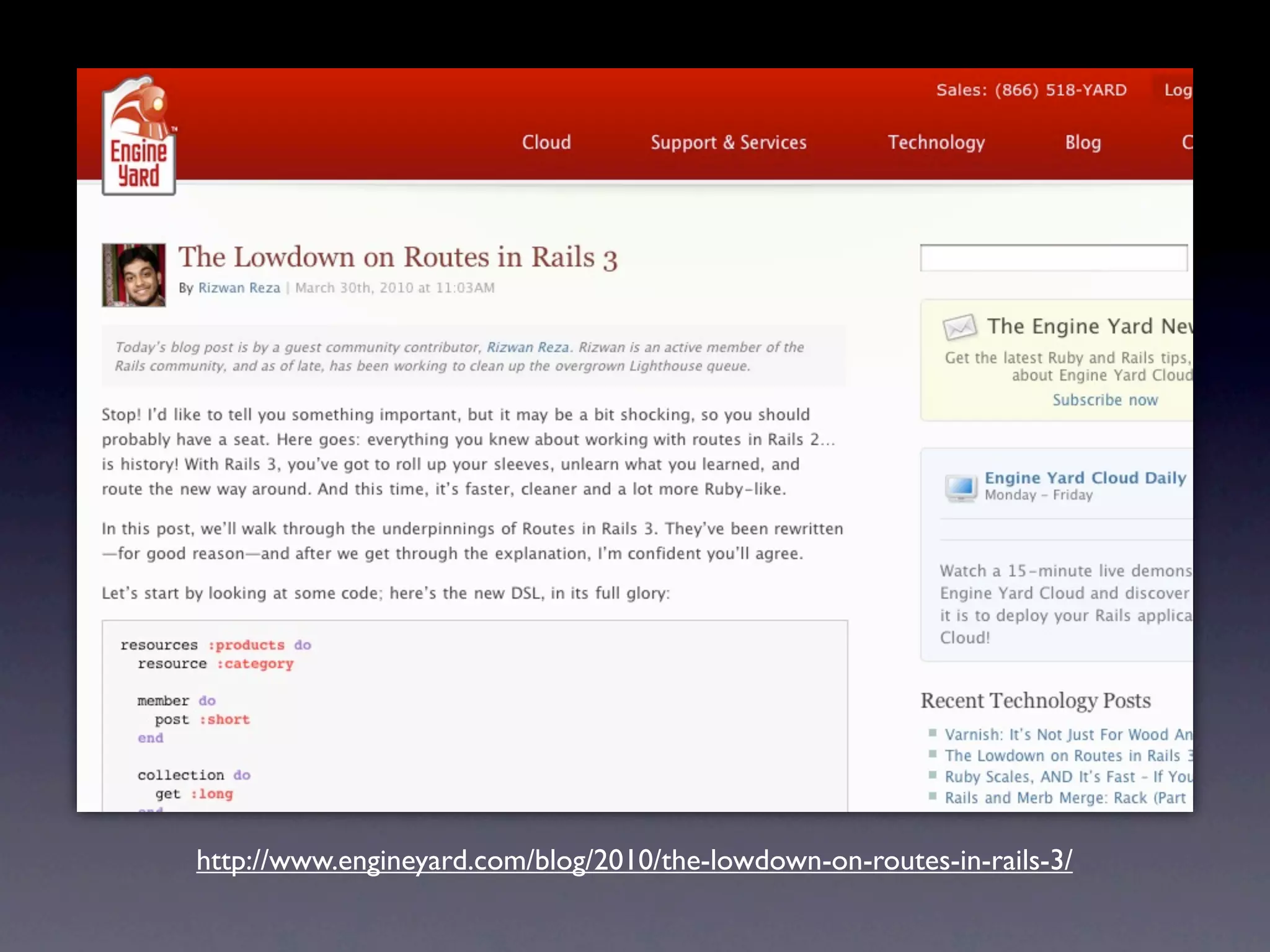Focus the sidebar search field
This screenshot has height=952, width=1270.
[x=1054, y=258]
